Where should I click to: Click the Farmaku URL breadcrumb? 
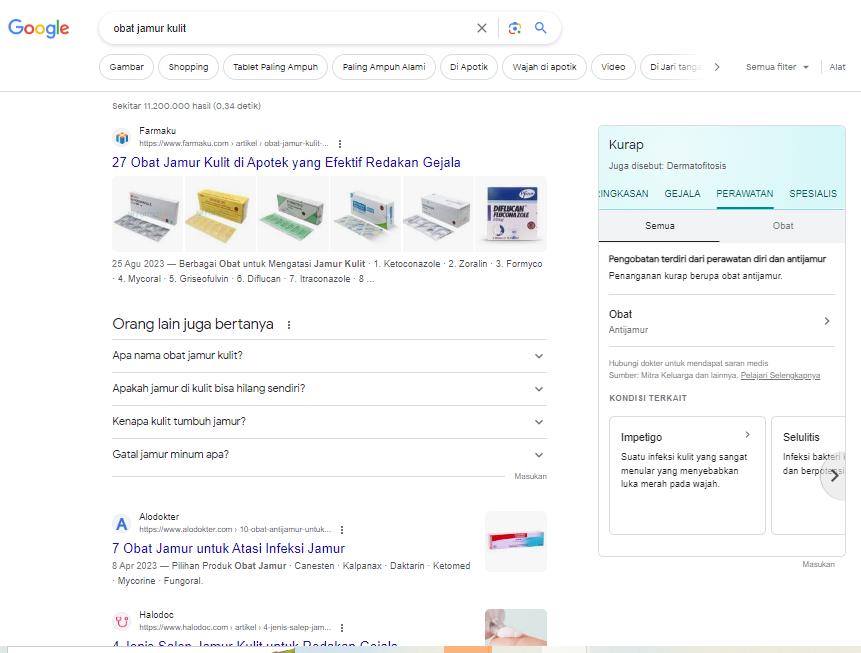[x=234, y=143]
